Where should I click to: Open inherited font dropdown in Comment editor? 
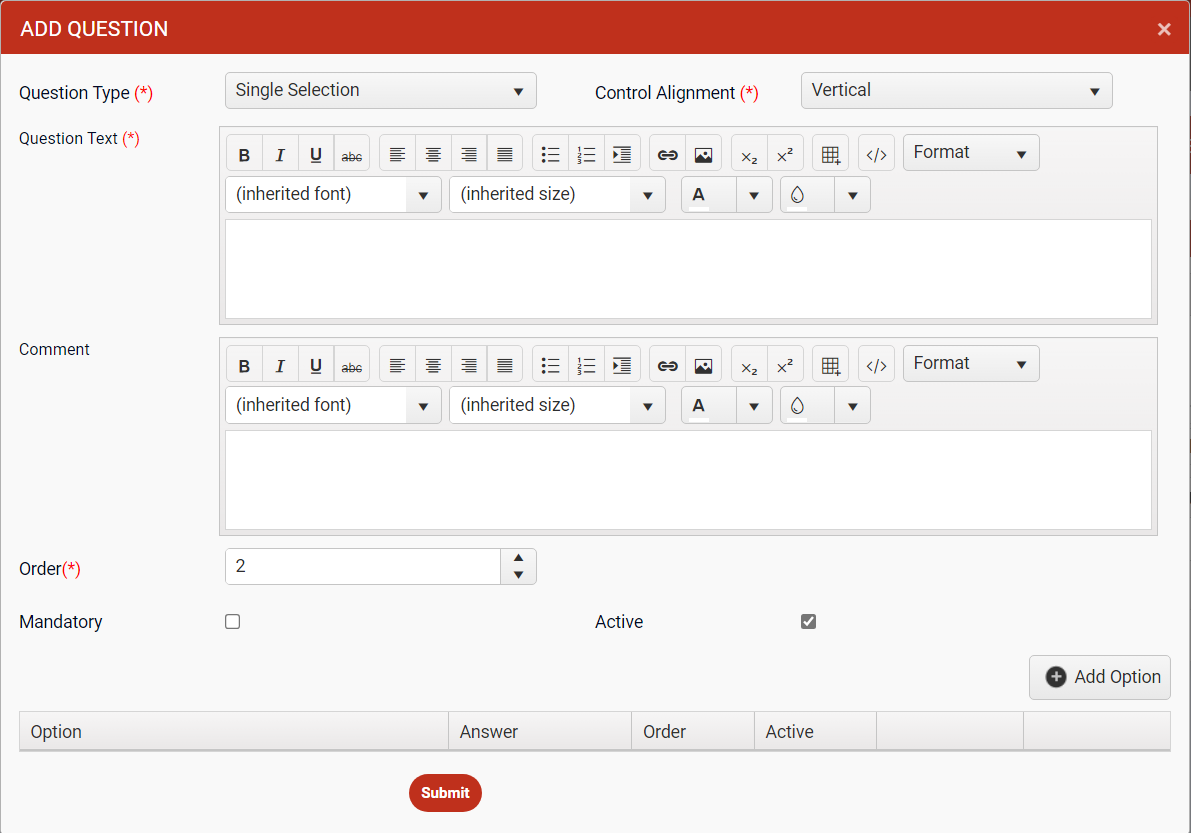(x=333, y=406)
